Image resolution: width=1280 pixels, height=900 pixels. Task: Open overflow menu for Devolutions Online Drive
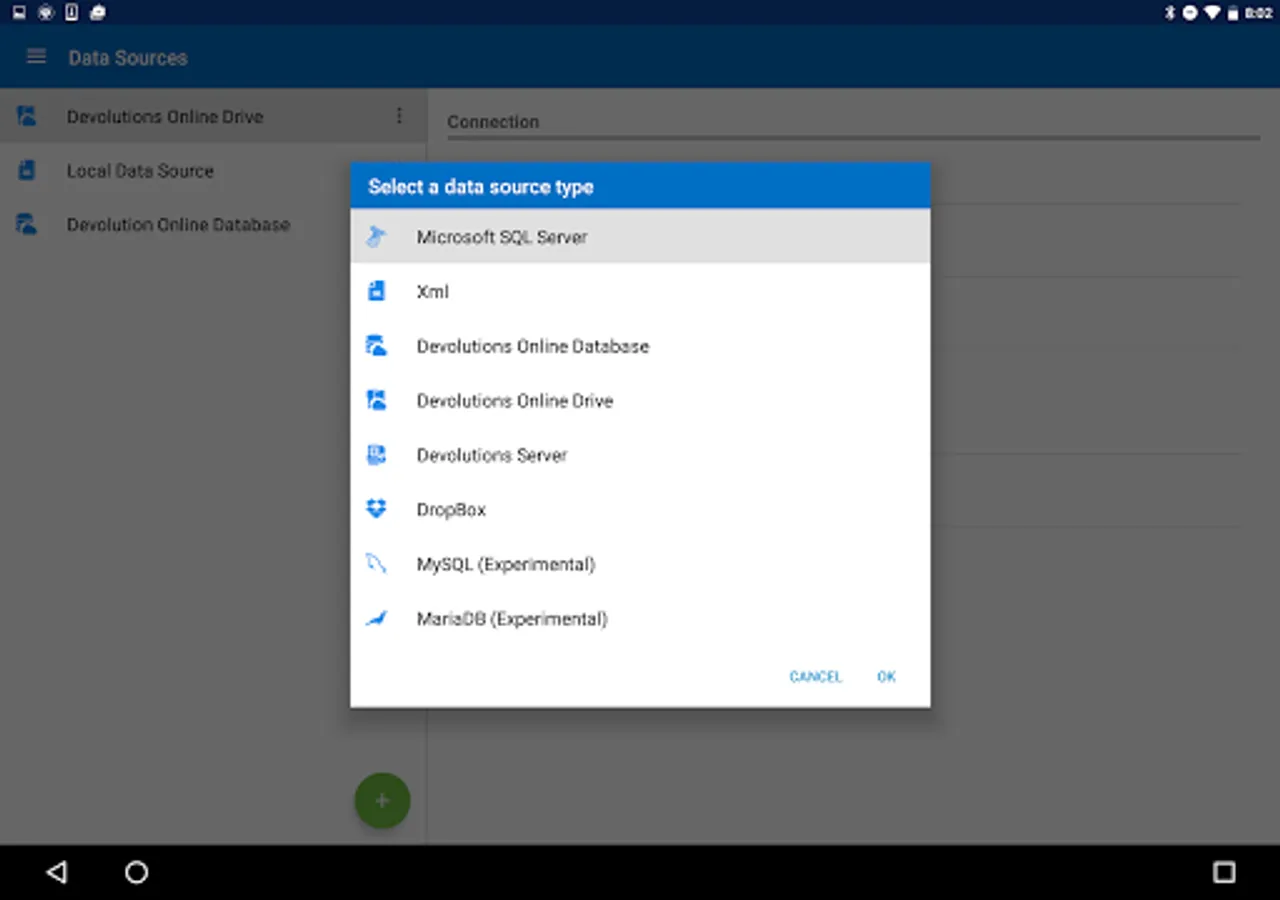coord(399,116)
